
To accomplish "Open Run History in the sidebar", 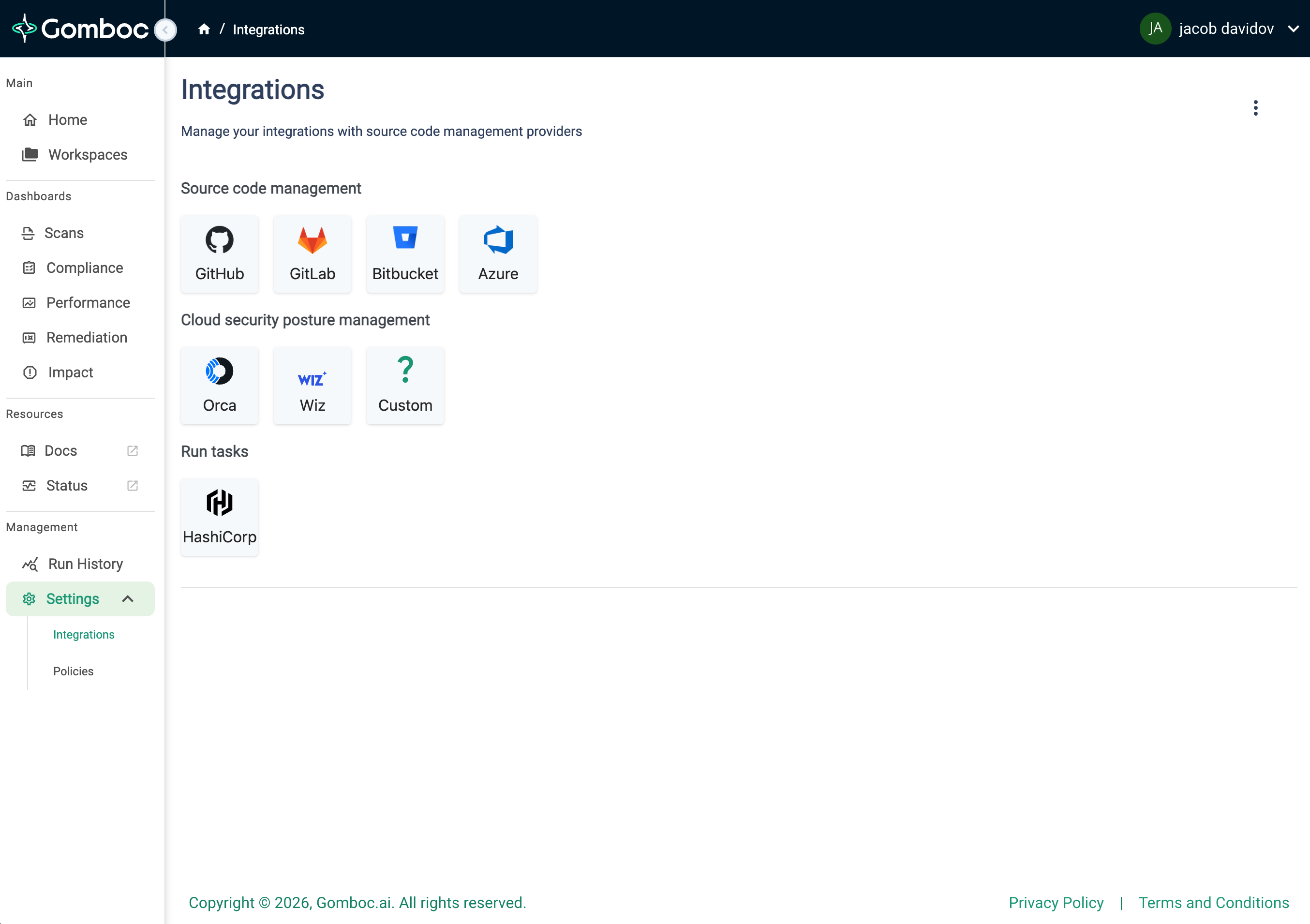I will coord(85,564).
